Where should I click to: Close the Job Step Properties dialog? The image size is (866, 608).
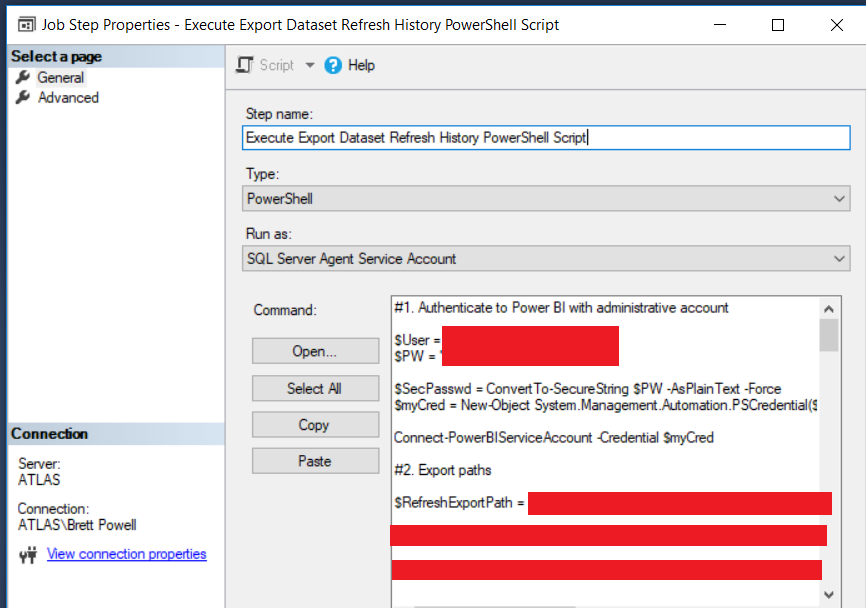pyautogui.click(x=836, y=25)
